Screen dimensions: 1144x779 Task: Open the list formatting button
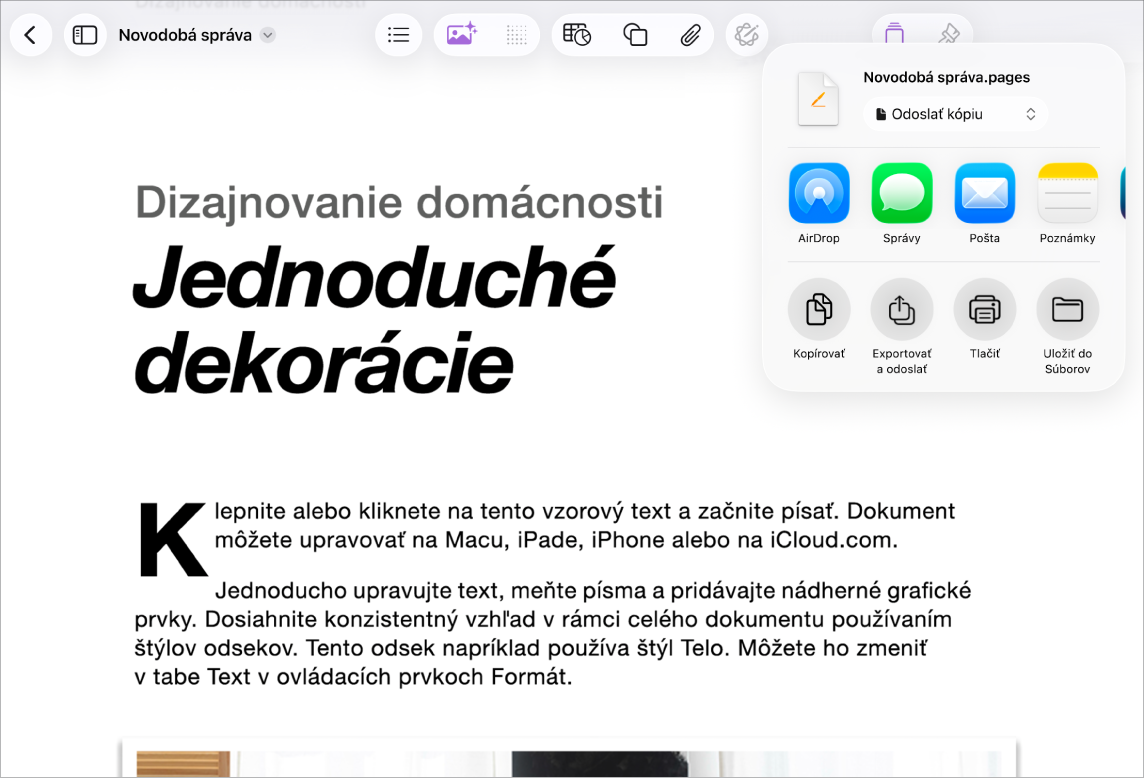398,35
